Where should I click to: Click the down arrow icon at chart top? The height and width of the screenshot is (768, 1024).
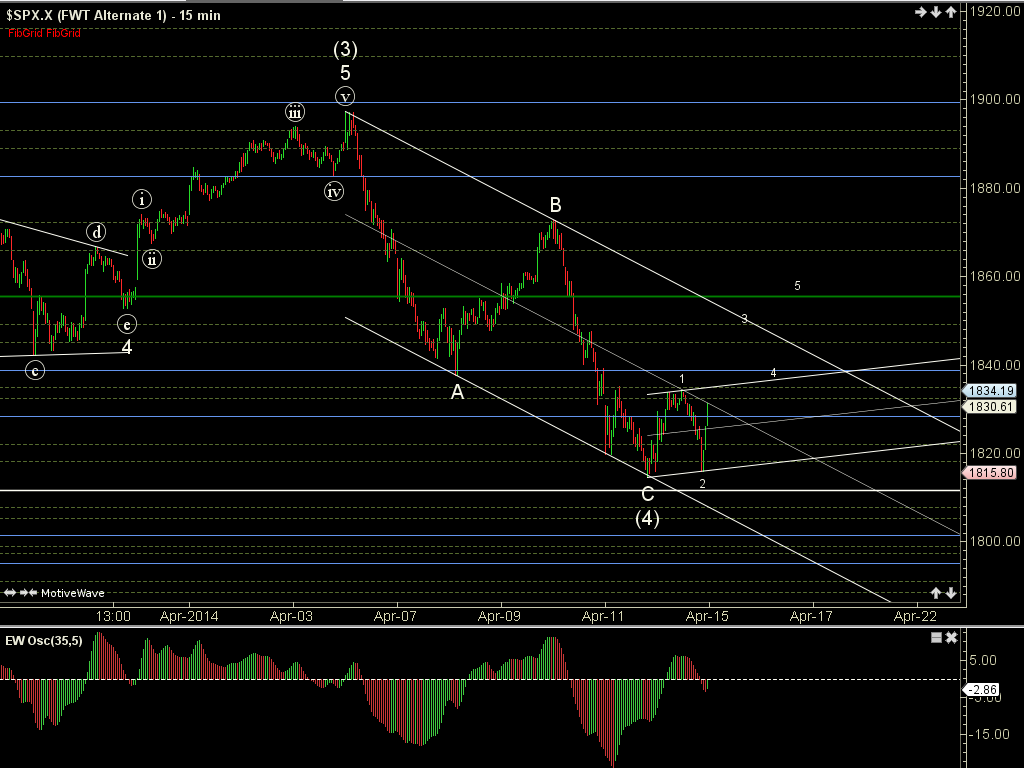[935, 12]
